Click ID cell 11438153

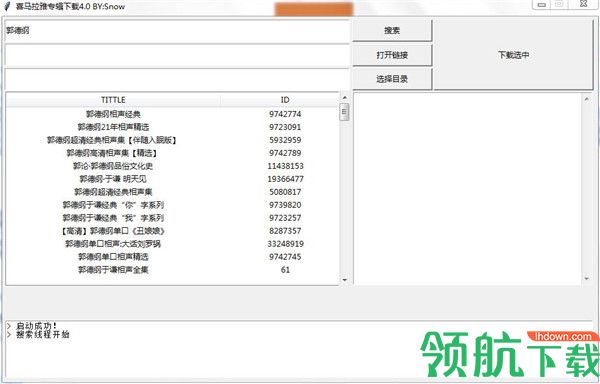click(285, 166)
